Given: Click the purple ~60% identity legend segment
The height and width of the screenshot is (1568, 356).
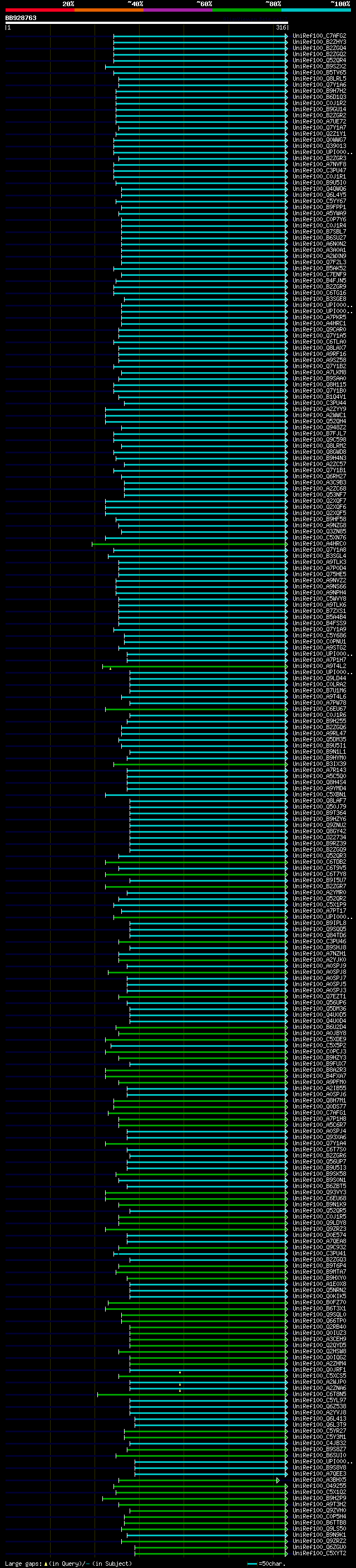Looking at the screenshot, I should coord(179,10).
